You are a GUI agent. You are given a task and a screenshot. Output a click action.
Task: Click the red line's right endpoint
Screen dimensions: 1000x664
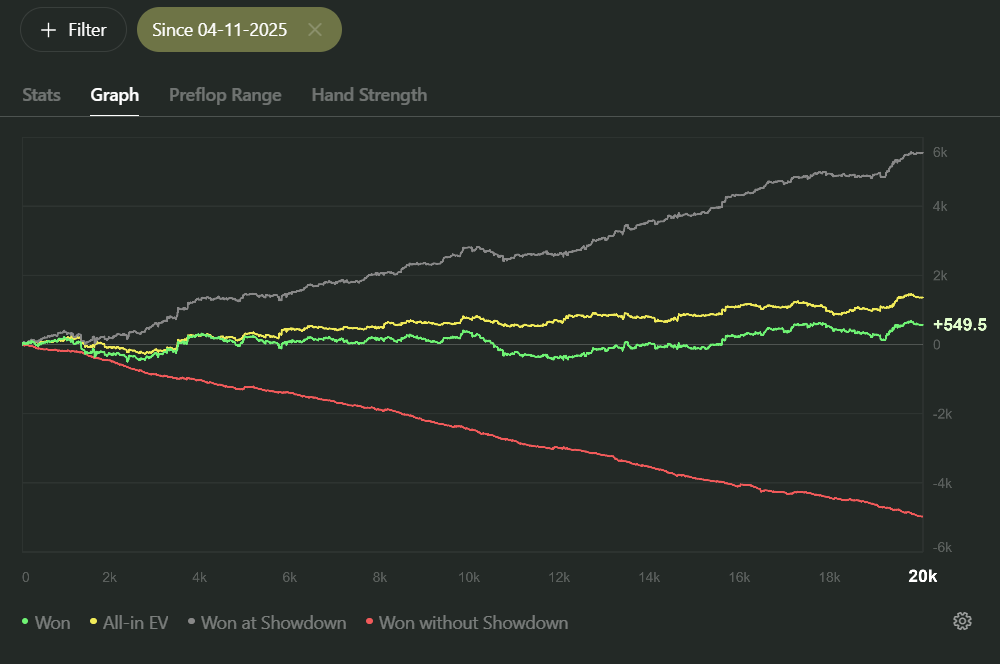click(x=920, y=516)
